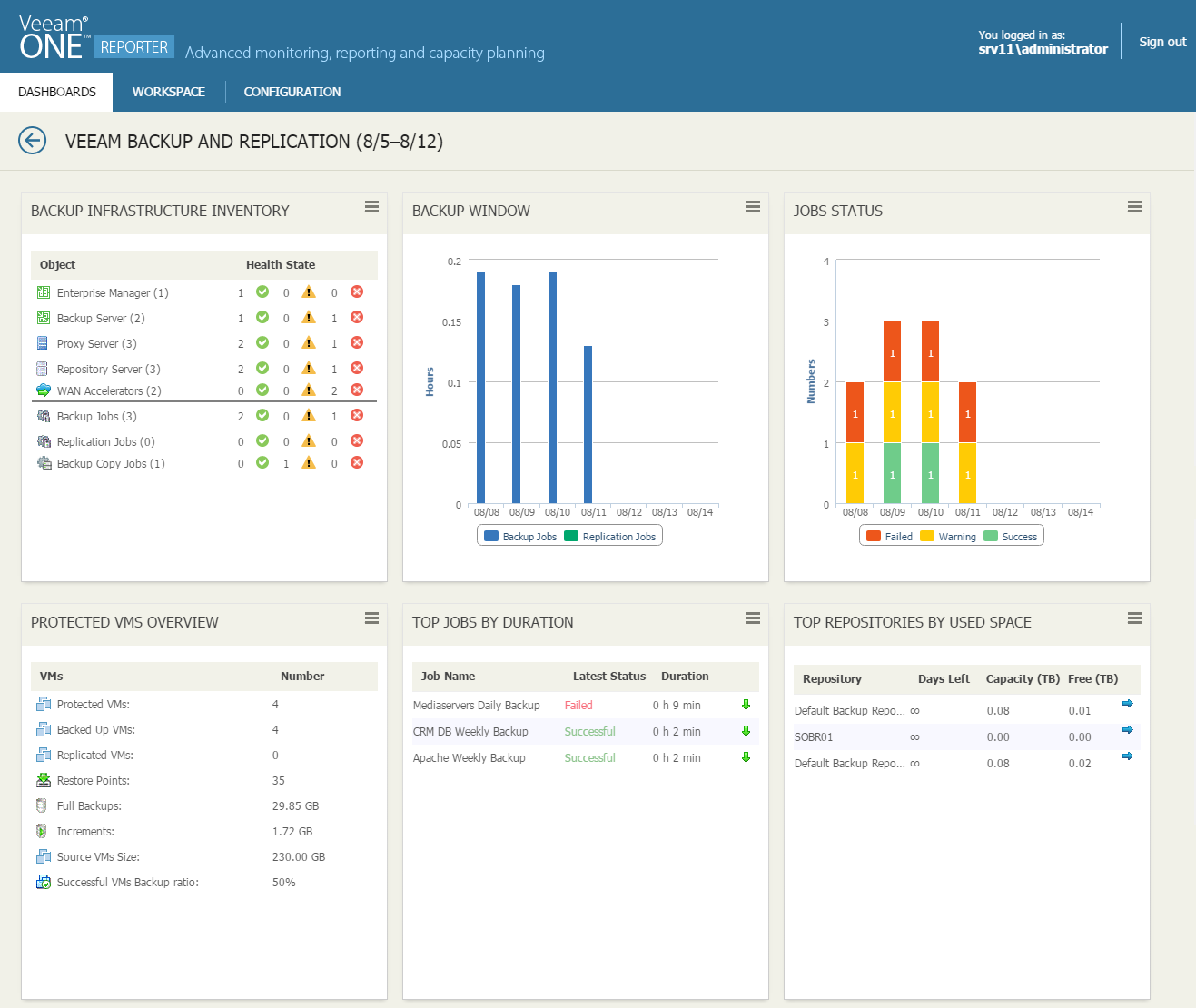This screenshot has height=1008, width=1196.
Task: Click the Proxy Server icon
Action: [43, 343]
